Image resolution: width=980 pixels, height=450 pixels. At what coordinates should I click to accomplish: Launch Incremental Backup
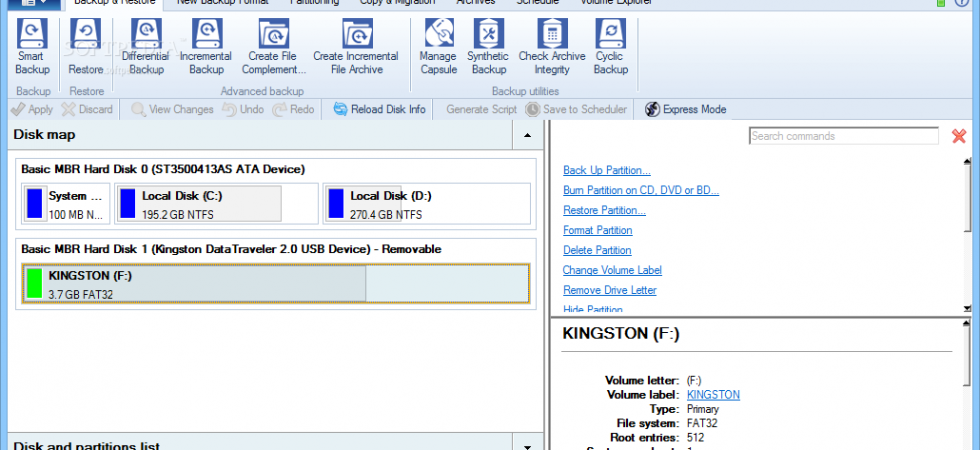point(206,47)
